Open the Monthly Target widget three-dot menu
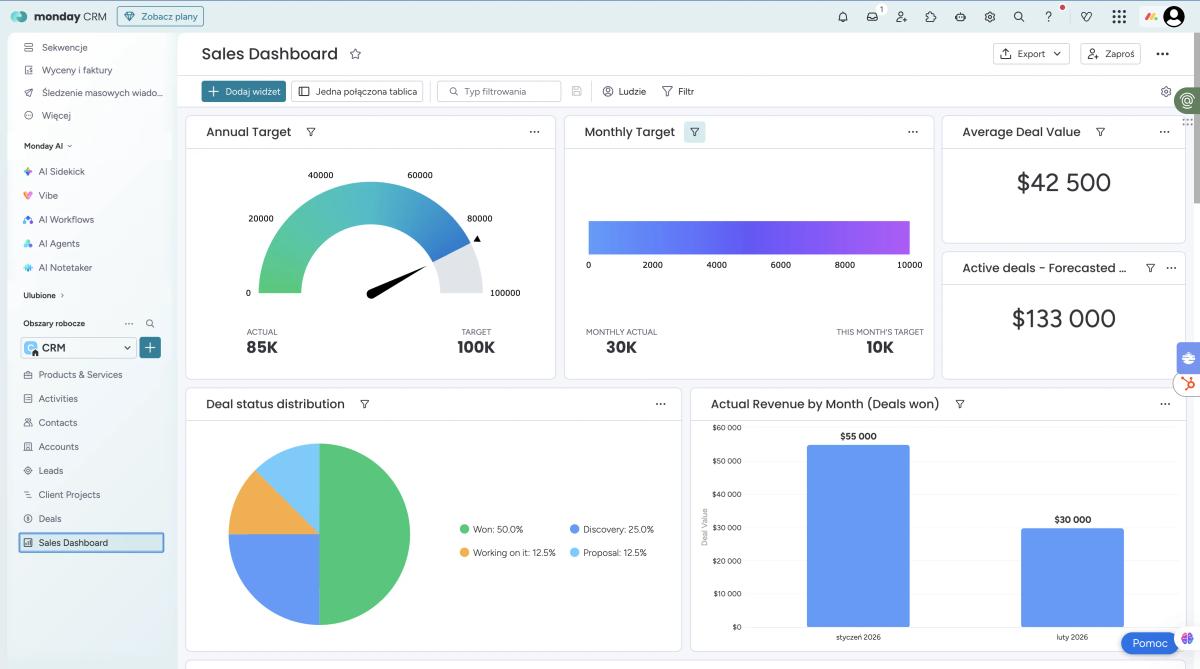Screen dimensions: 1200x669 tap(912, 132)
